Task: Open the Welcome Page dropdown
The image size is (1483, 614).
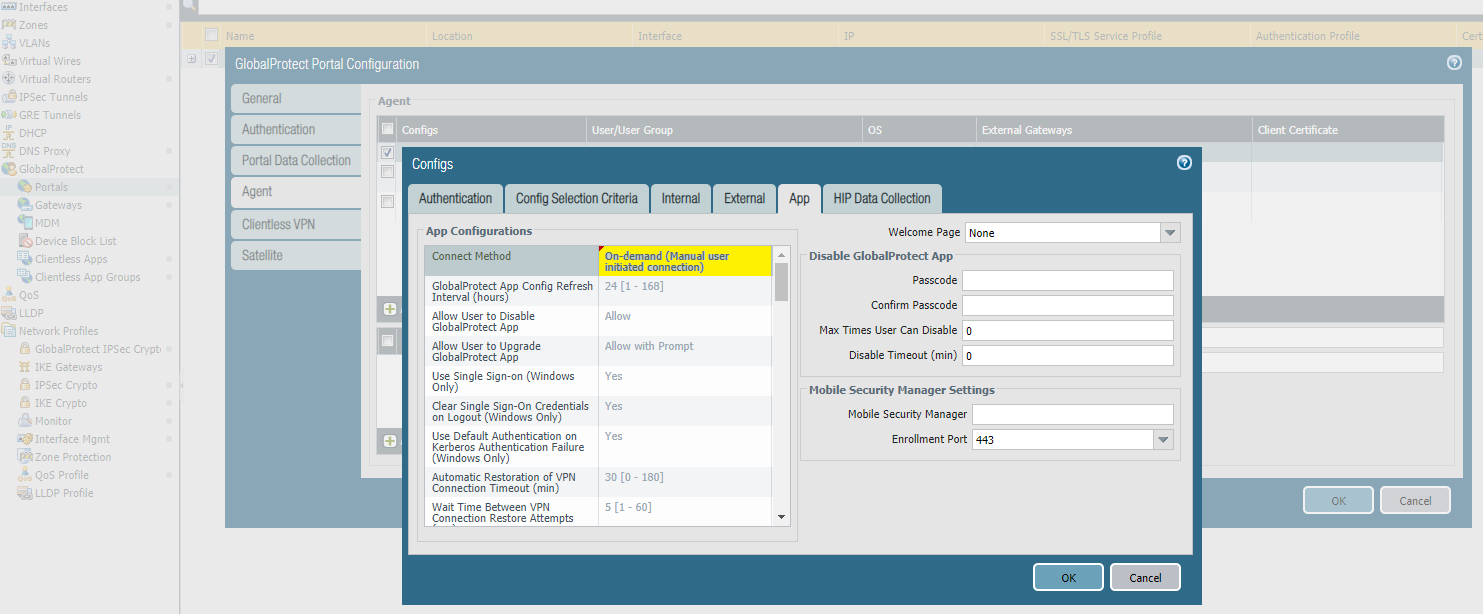Action: [1170, 233]
